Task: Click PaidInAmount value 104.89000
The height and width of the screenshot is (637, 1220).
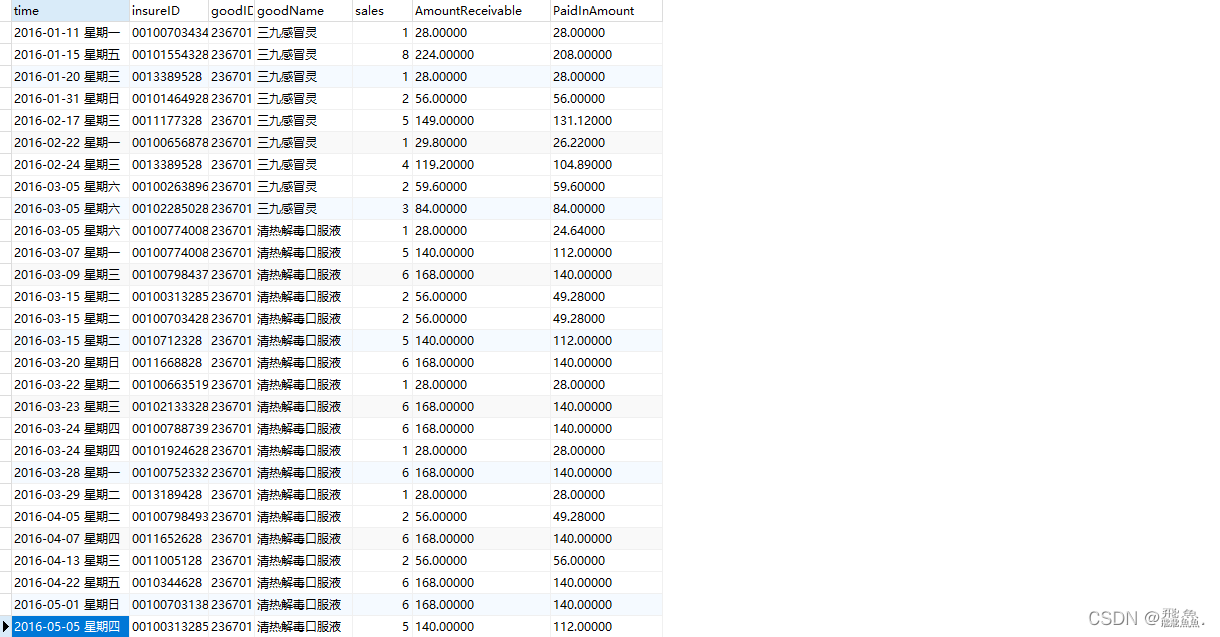Action: (582, 165)
